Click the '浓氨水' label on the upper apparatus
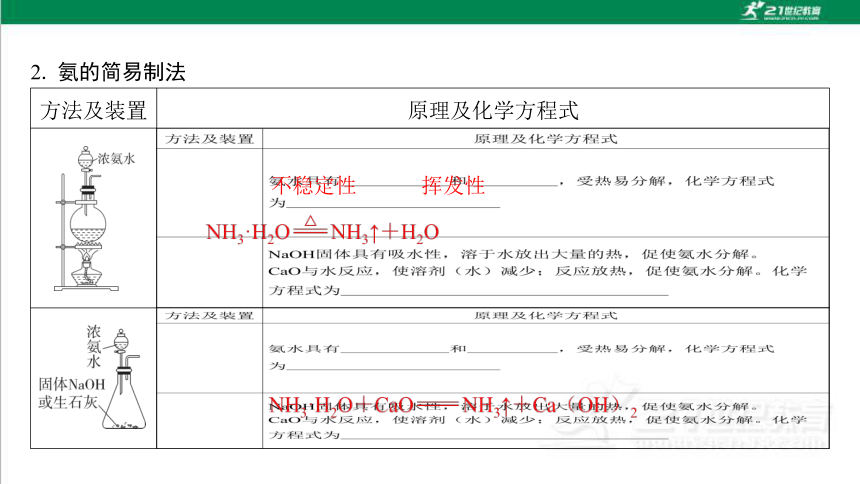The image size is (860, 484). [116, 159]
